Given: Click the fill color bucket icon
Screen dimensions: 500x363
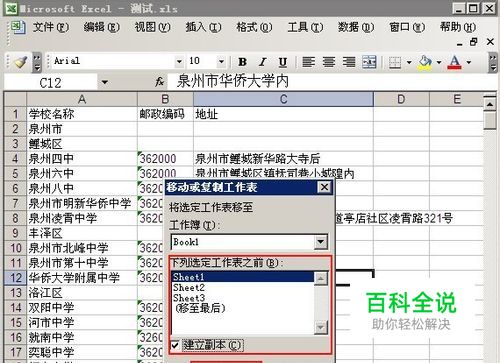Looking at the screenshot, I should point(425,62).
